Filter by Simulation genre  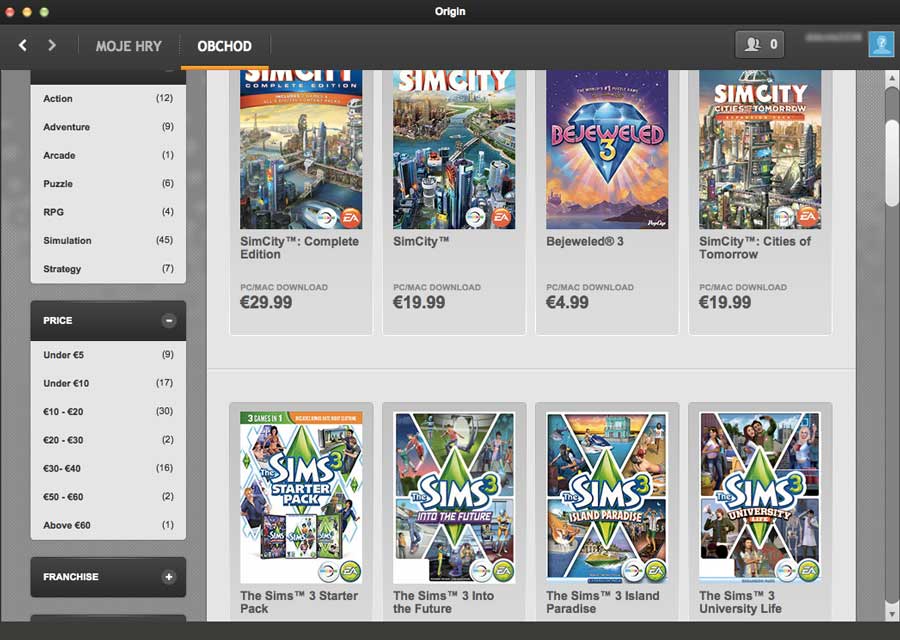point(67,241)
